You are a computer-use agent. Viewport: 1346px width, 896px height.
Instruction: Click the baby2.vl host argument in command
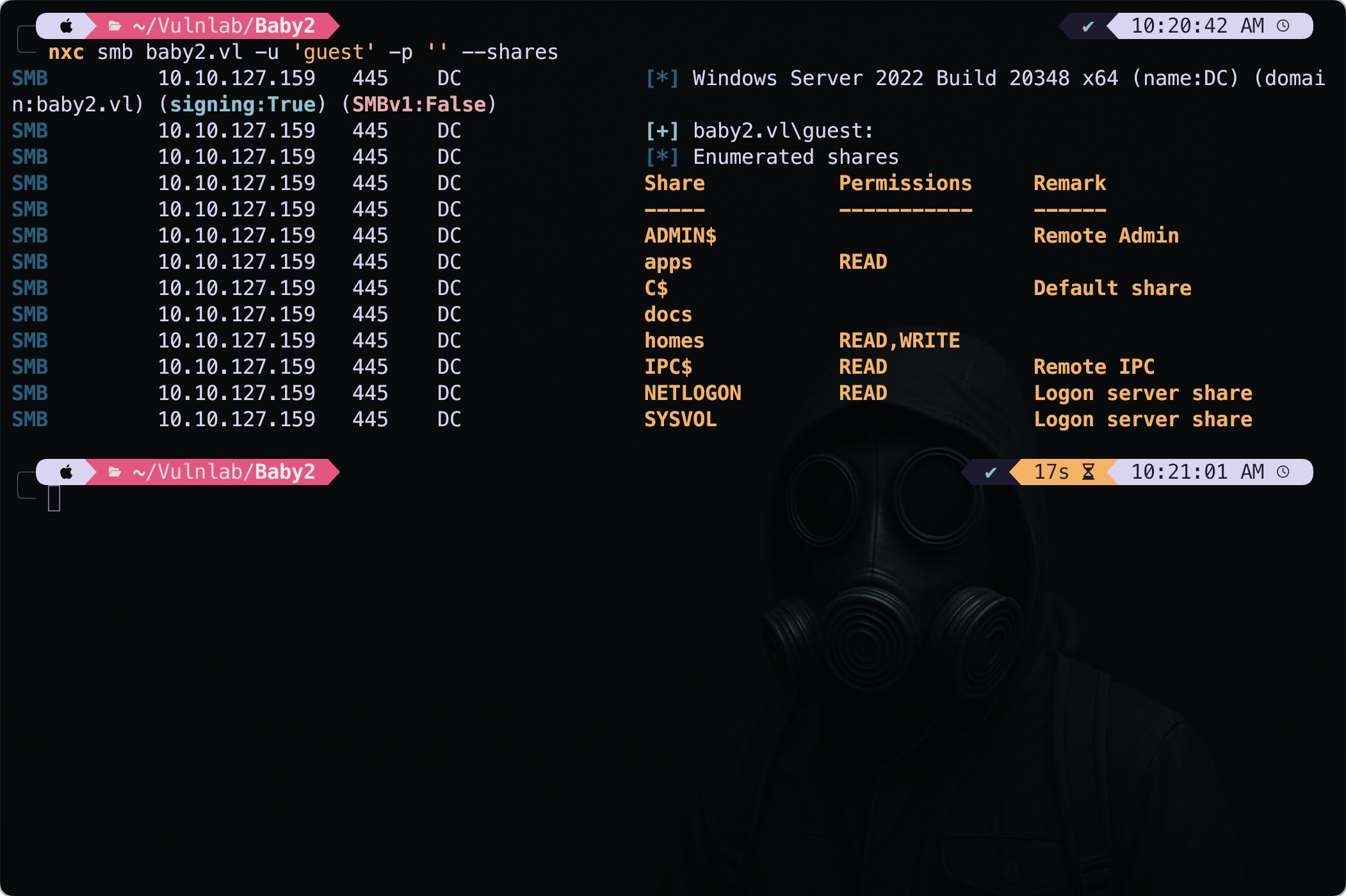pos(194,52)
